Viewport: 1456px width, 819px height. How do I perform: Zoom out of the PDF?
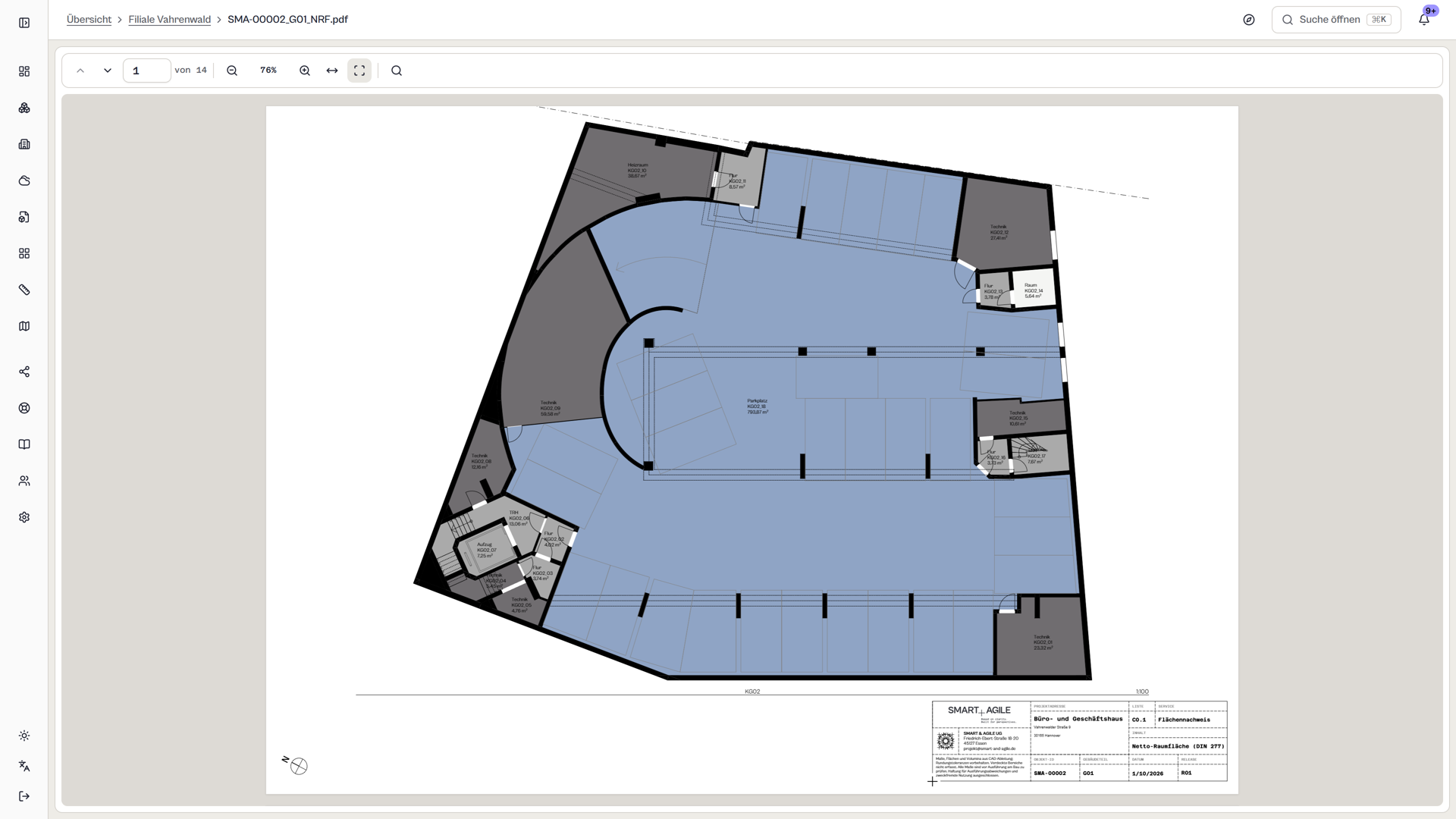click(232, 71)
